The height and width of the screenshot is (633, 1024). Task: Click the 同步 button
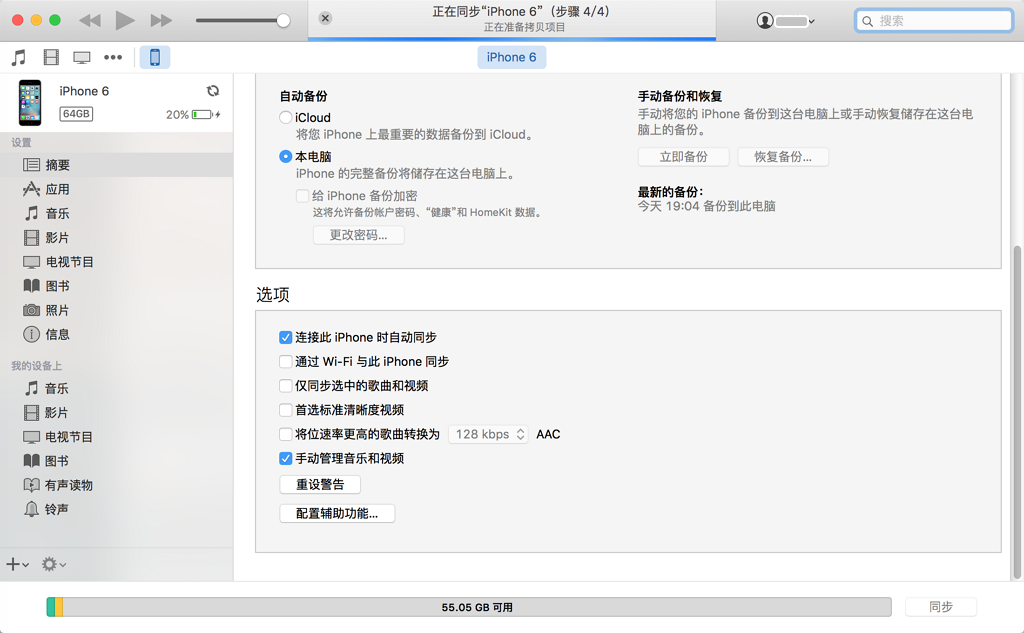tap(940, 607)
